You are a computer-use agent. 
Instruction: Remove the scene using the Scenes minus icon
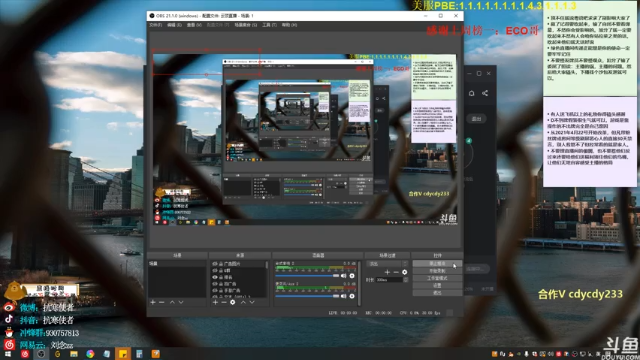point(162,302)
